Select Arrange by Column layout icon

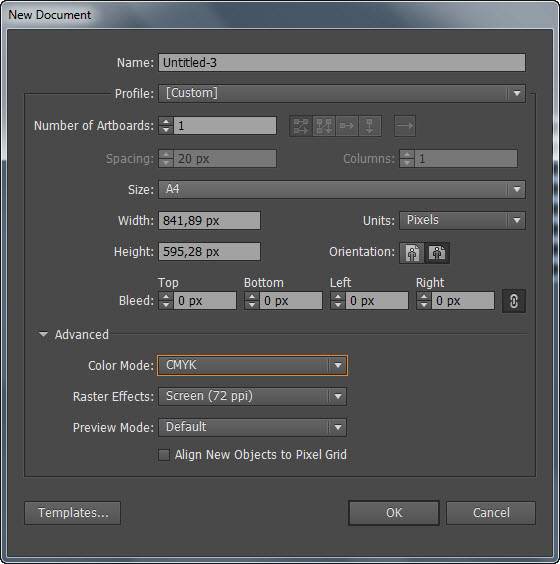tap(370, 126)
